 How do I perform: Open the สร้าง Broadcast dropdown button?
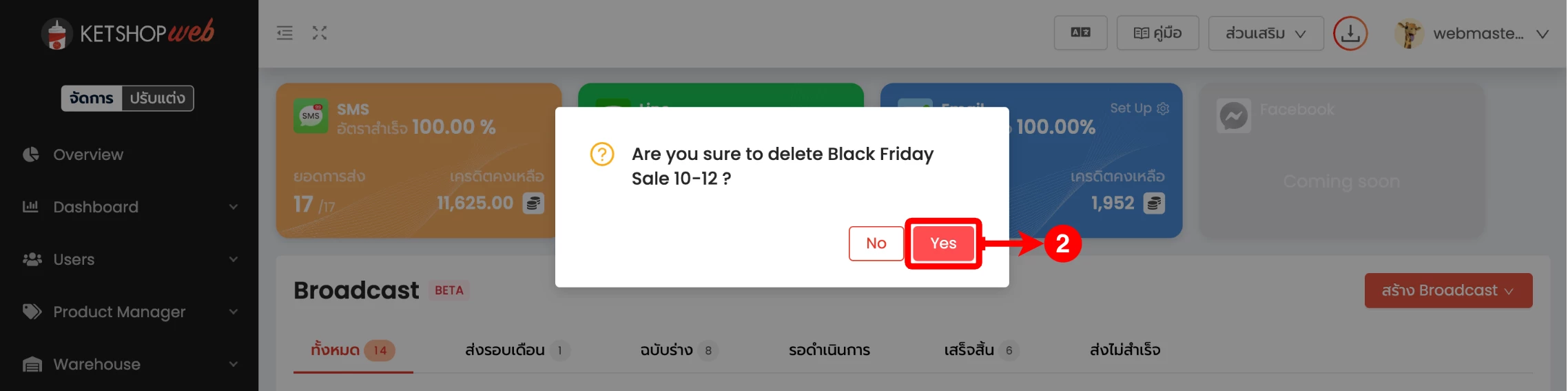1448,290
